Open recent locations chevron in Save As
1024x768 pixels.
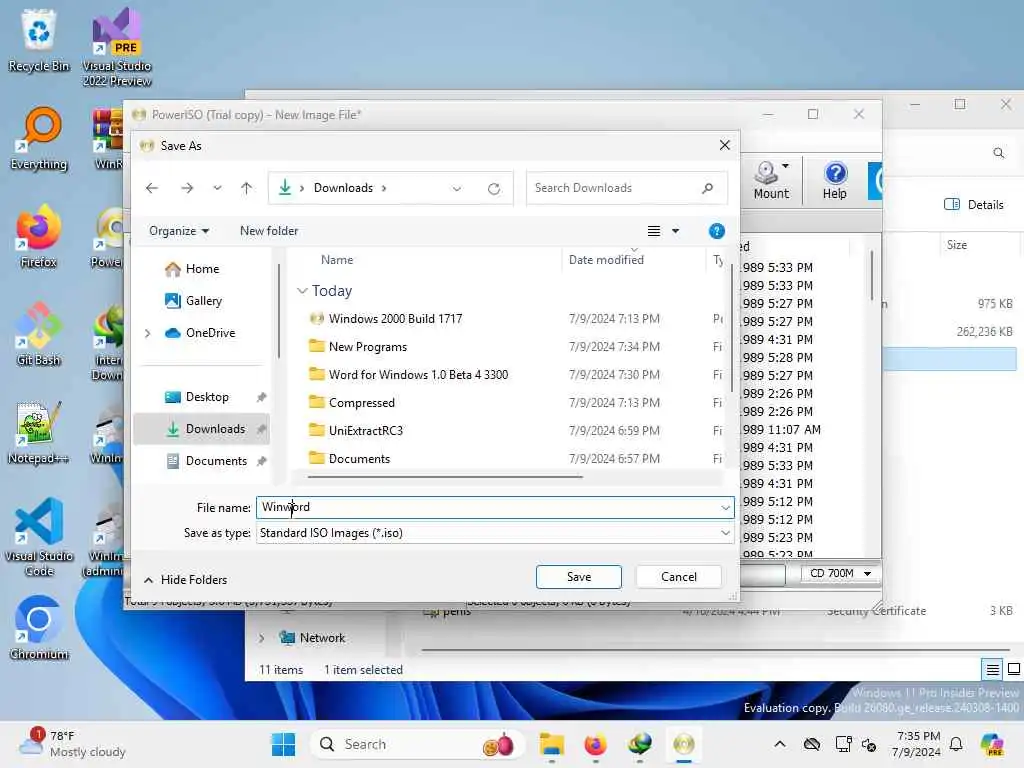(217, 188)
